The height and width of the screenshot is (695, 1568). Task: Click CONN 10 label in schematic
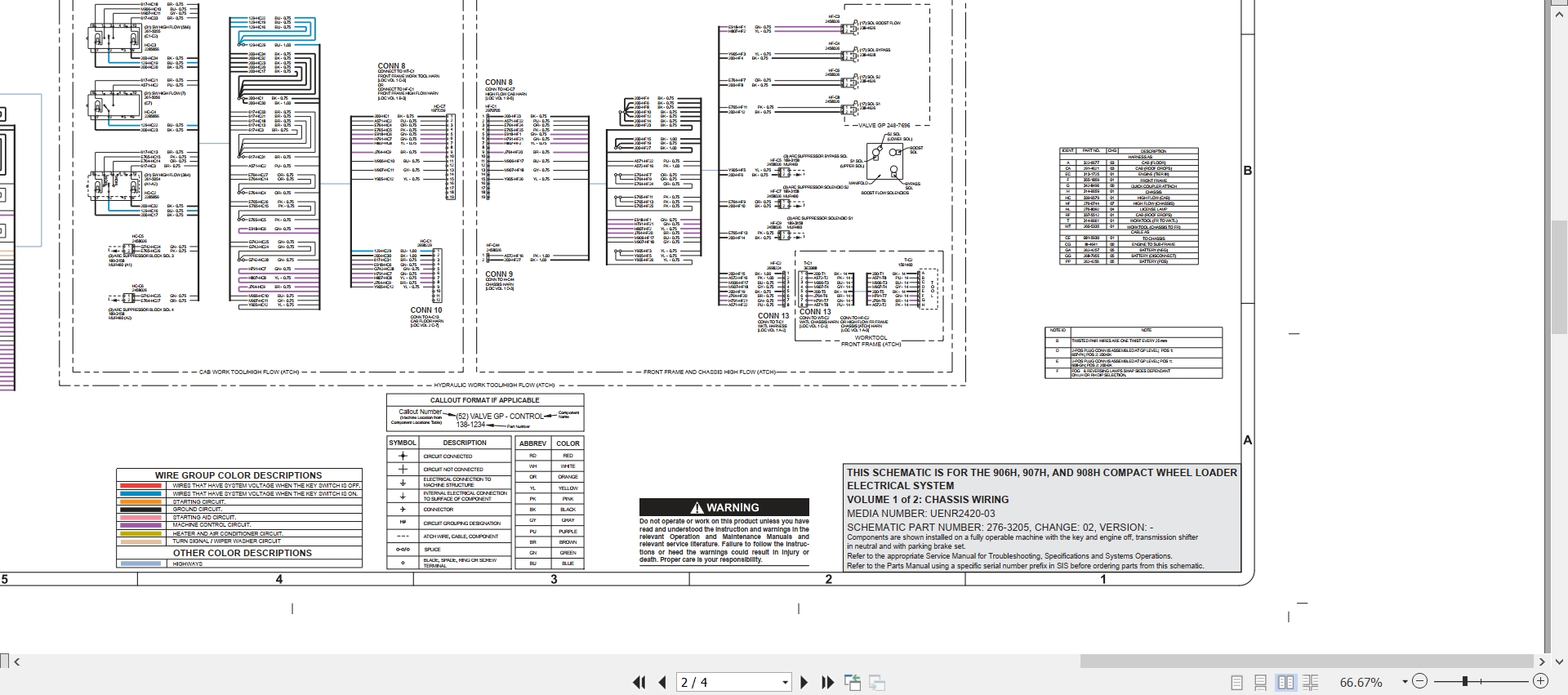[x=426, y=310]
